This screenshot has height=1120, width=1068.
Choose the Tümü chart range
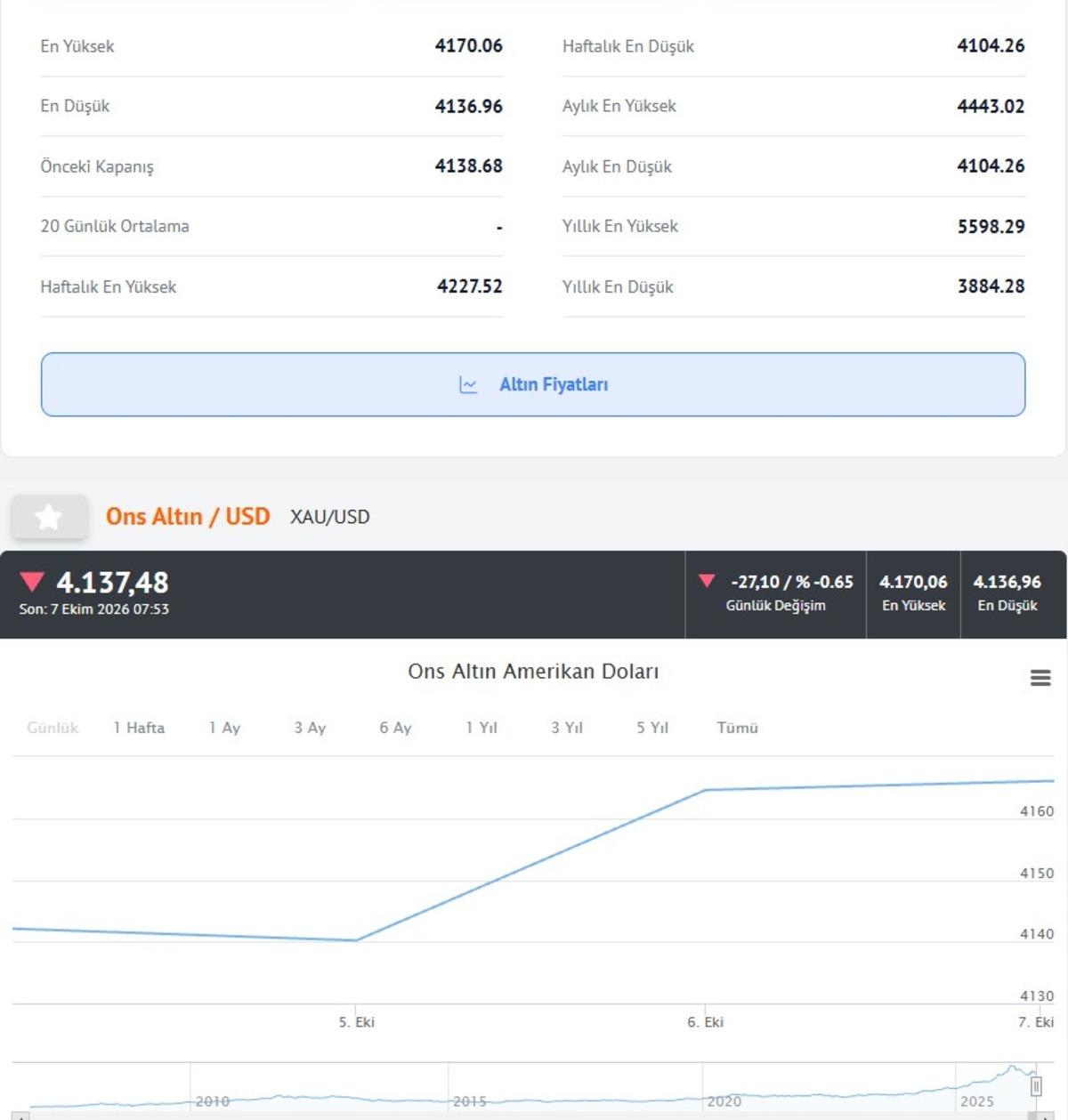pyautogui.click(x=738, y=728)
